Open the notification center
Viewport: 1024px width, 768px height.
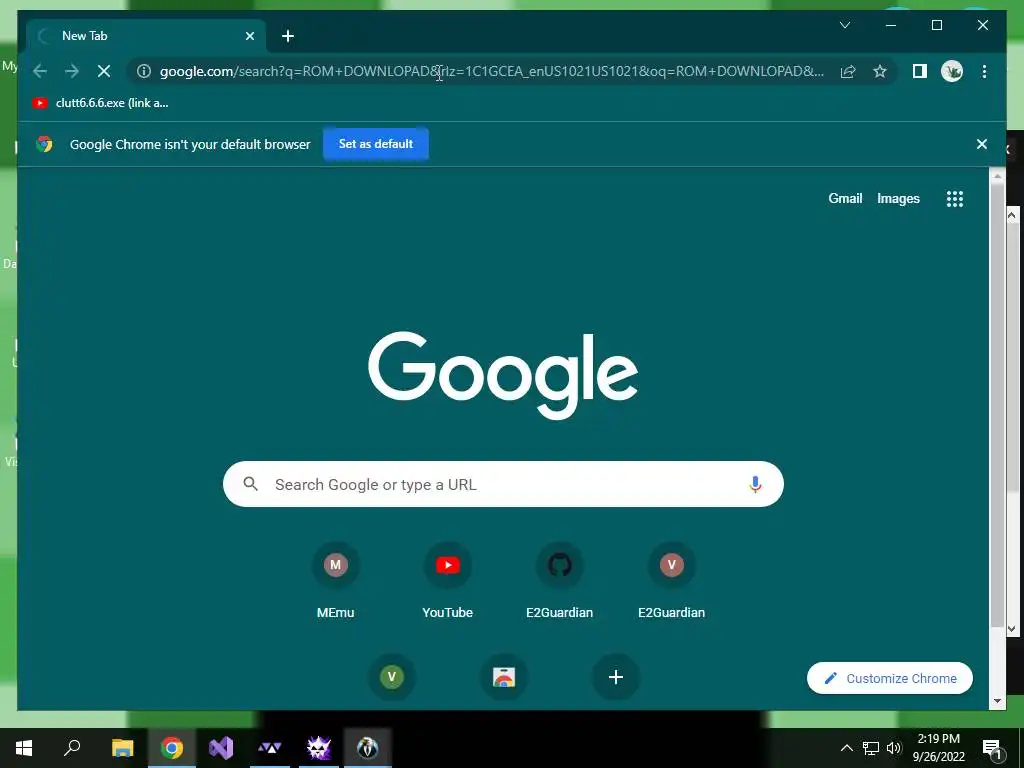click(x=992, y=748)
